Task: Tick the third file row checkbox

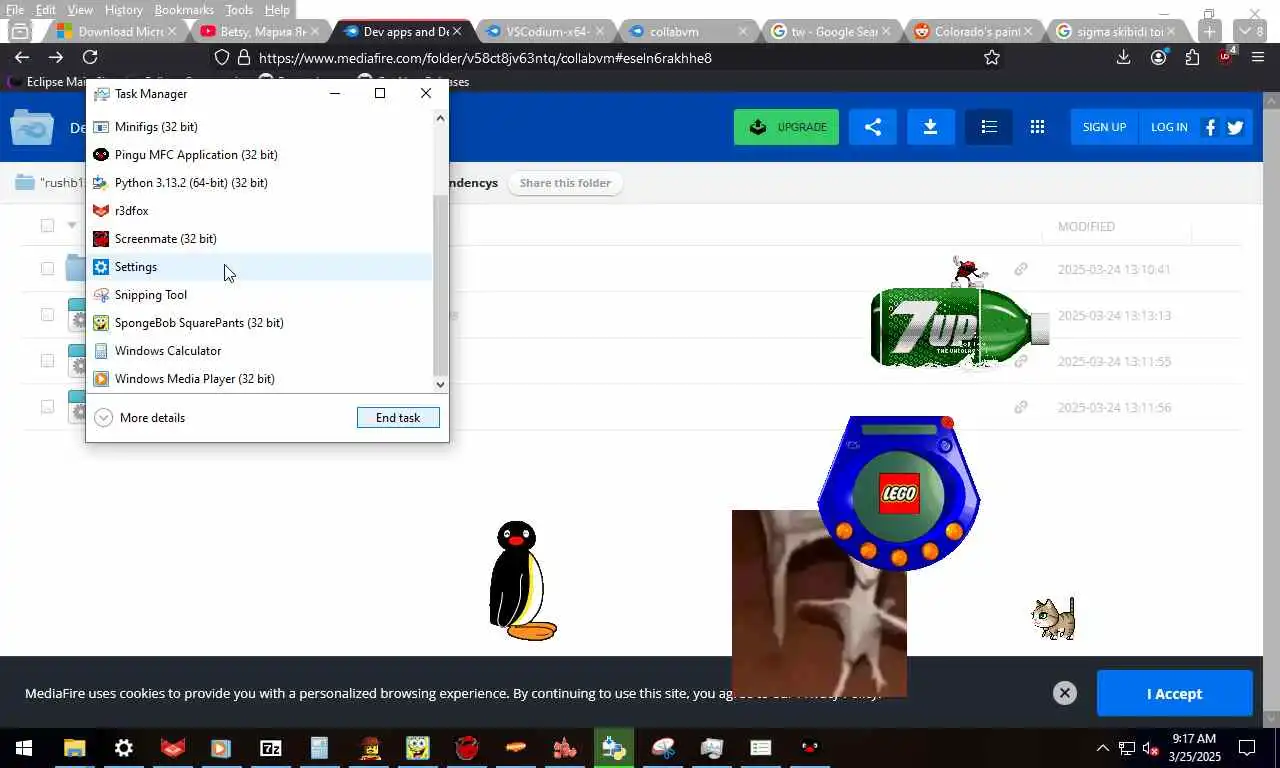Action: click(47, 360)
